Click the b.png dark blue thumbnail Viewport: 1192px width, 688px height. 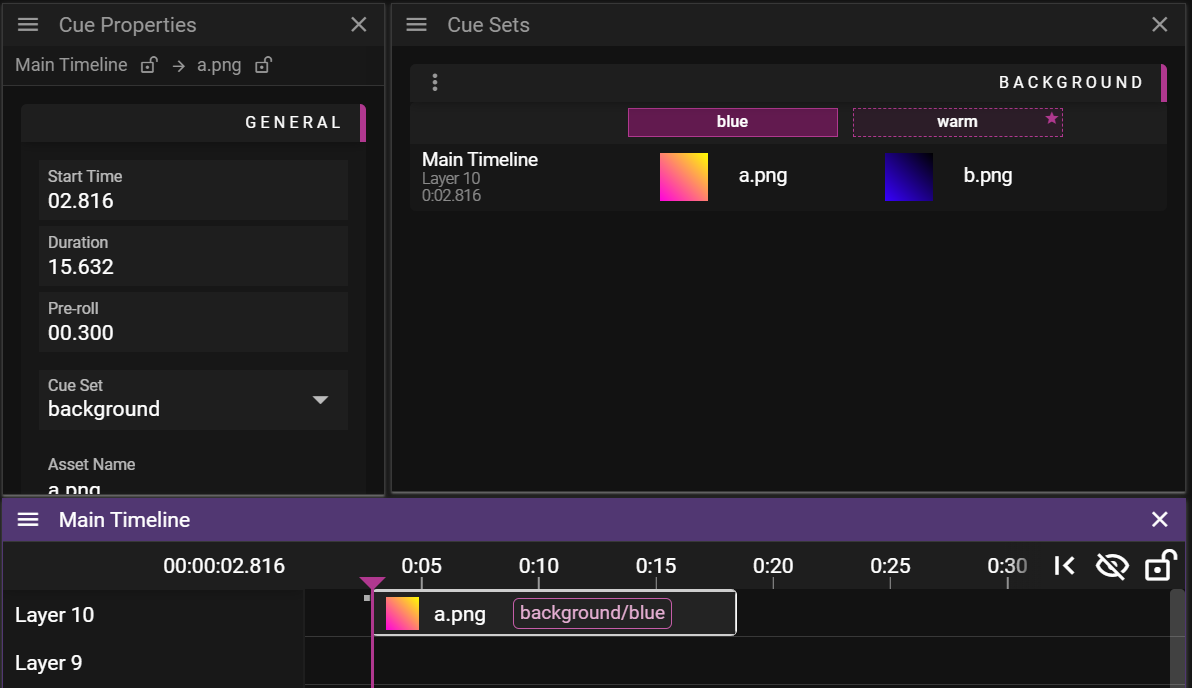coord(908,177)
